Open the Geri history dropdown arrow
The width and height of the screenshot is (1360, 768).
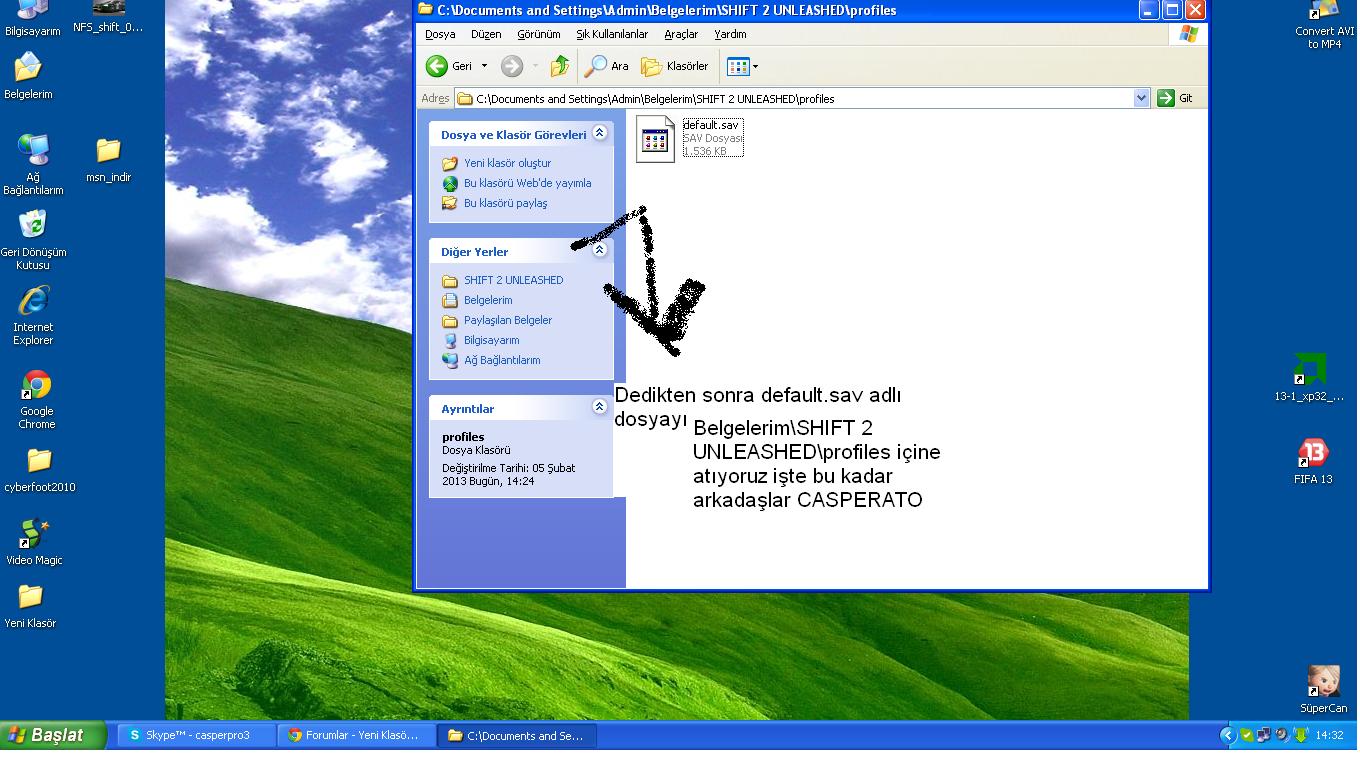click(x=485, y=66)
